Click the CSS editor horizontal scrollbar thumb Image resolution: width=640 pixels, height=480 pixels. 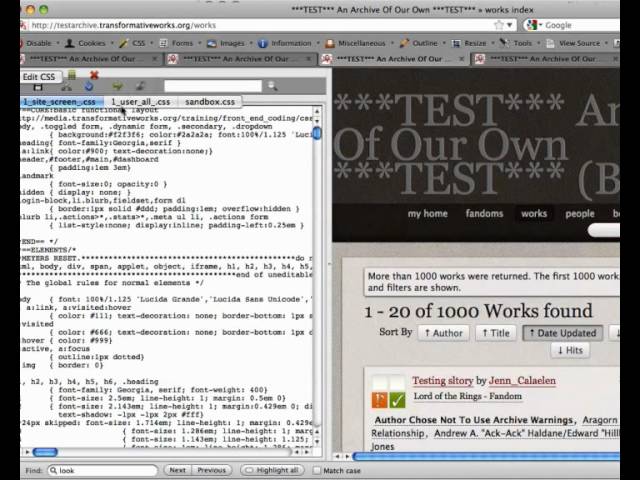[x=45, y=452]
